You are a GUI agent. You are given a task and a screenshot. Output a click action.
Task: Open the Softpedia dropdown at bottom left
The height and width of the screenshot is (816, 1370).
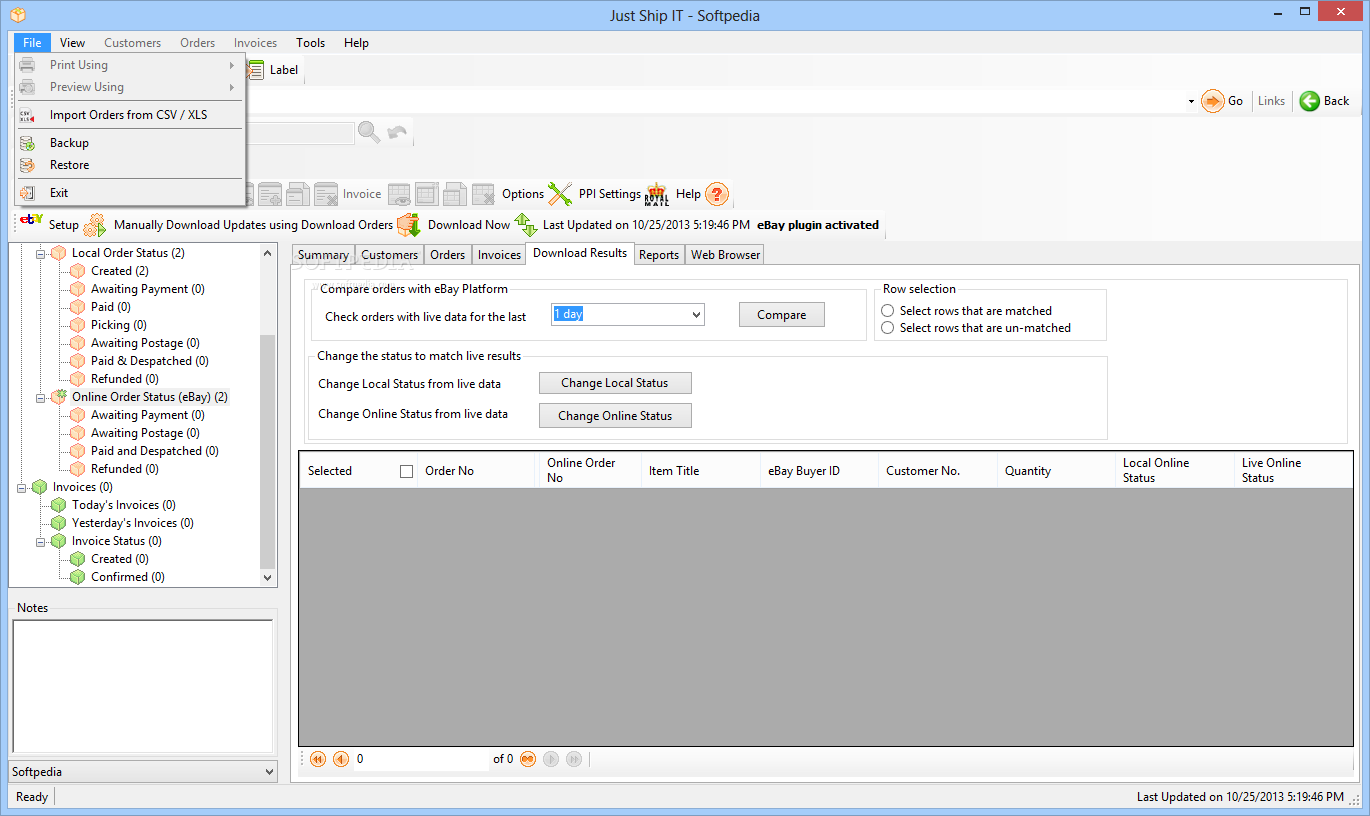[x=268, y=772]
